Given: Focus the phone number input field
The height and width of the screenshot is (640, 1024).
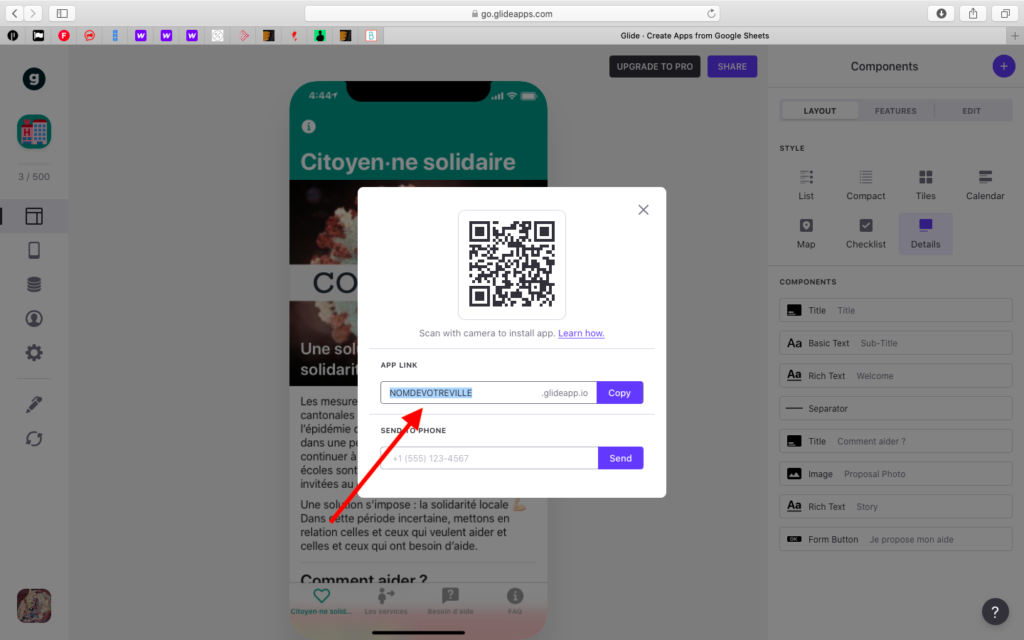Looking at the screenshot, I should [x=489, y=458].
